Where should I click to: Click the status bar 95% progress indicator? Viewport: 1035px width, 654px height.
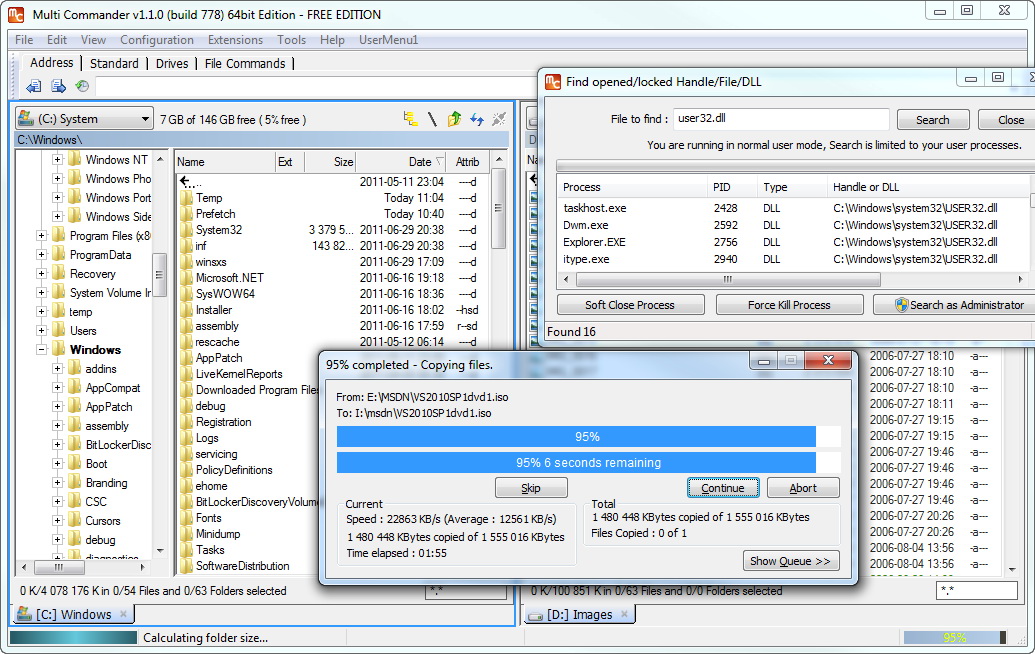954,638
